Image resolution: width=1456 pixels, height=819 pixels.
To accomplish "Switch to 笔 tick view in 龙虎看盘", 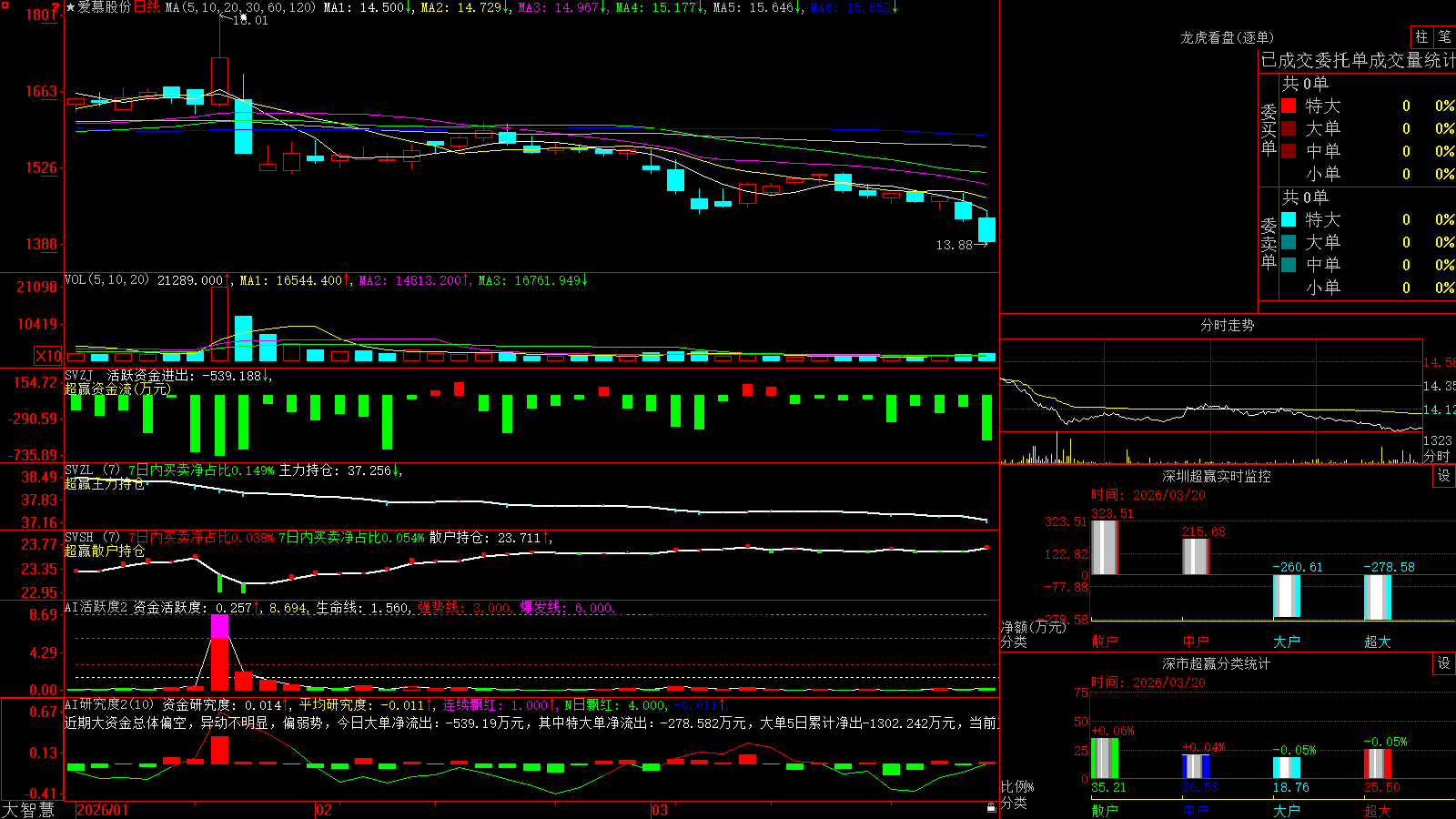I will (1444, 36).
